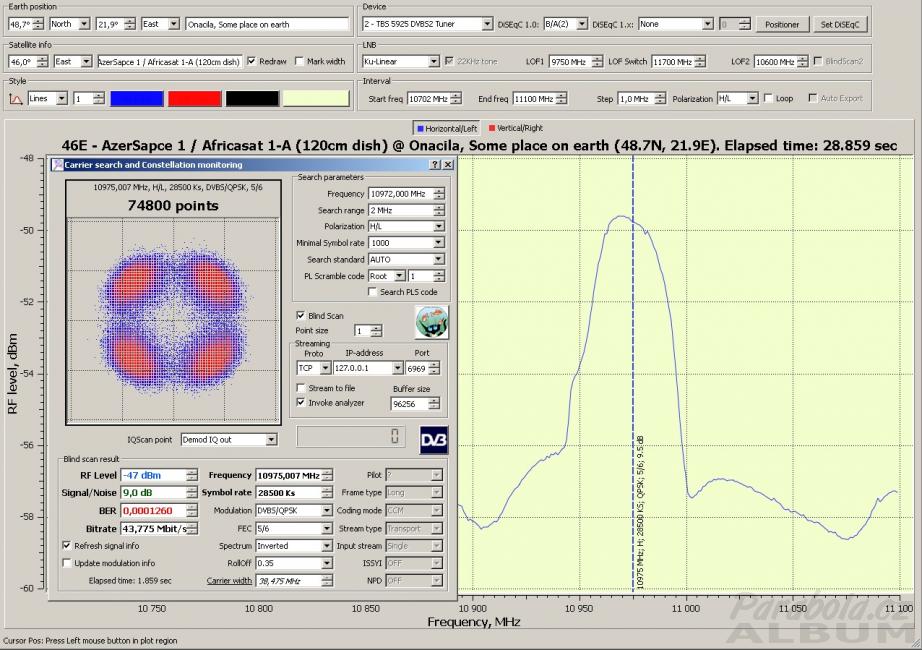Click the Set DiSEqC button

pos(840,25)
